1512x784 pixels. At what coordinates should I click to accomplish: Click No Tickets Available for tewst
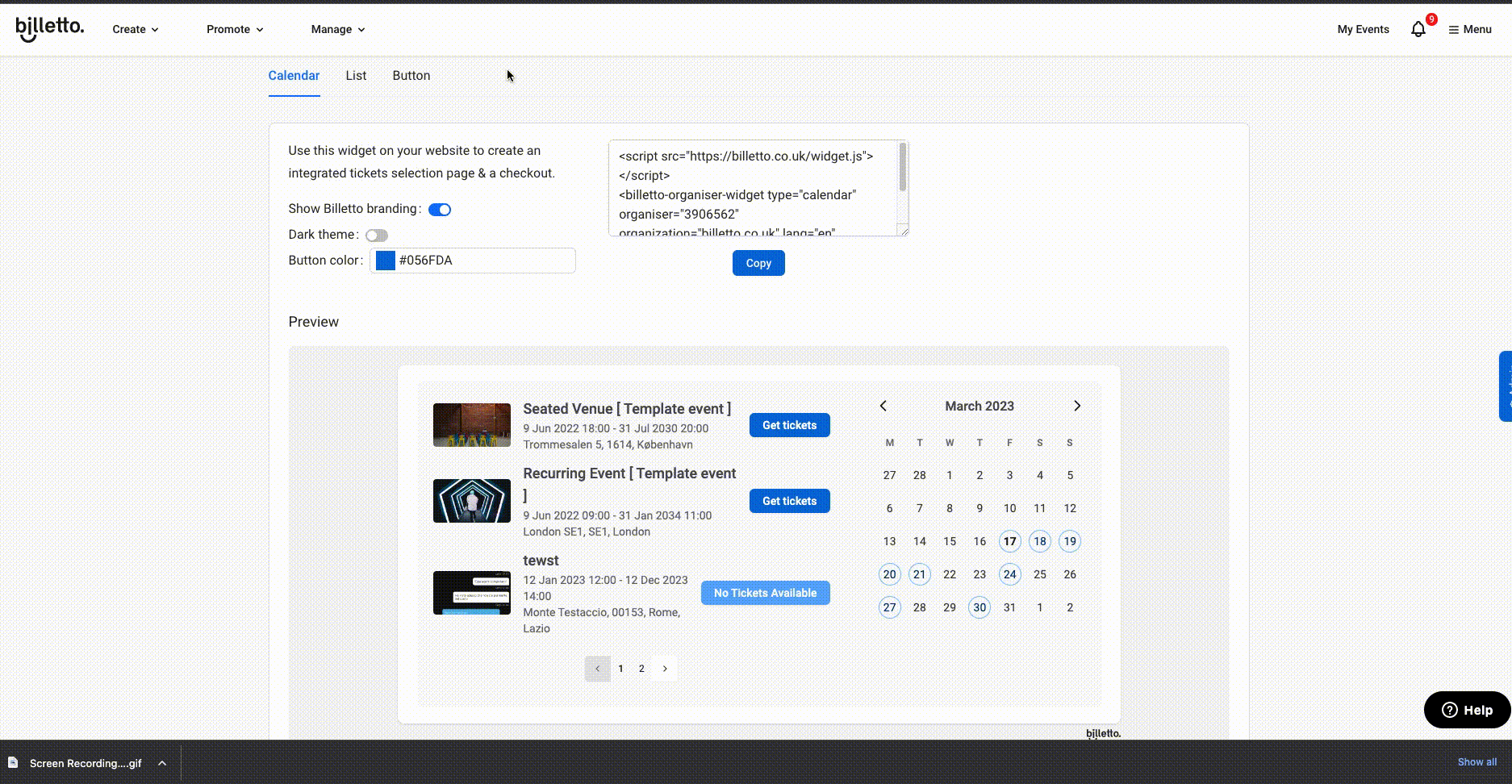766,593
